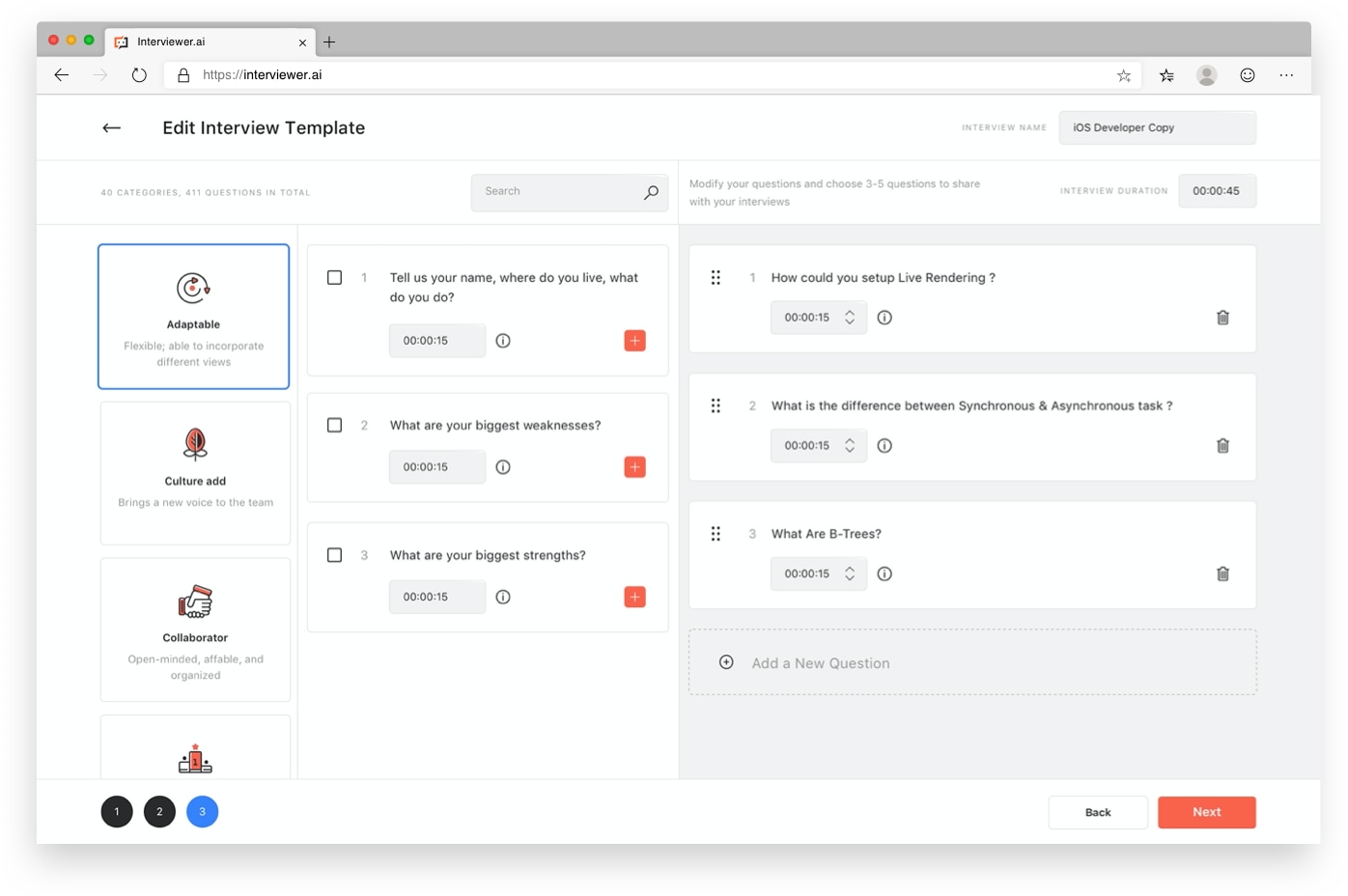This screenshot has width=1348, height=896.
Task: Check the 'Tell us your name' question
Action: 335,278
